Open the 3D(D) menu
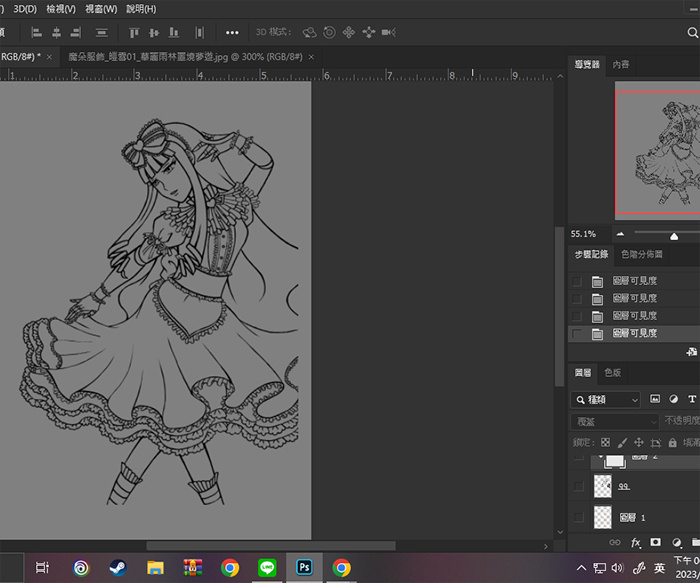Image resolution: width=700 pixels, height=583 pixels. pos(25,9)
